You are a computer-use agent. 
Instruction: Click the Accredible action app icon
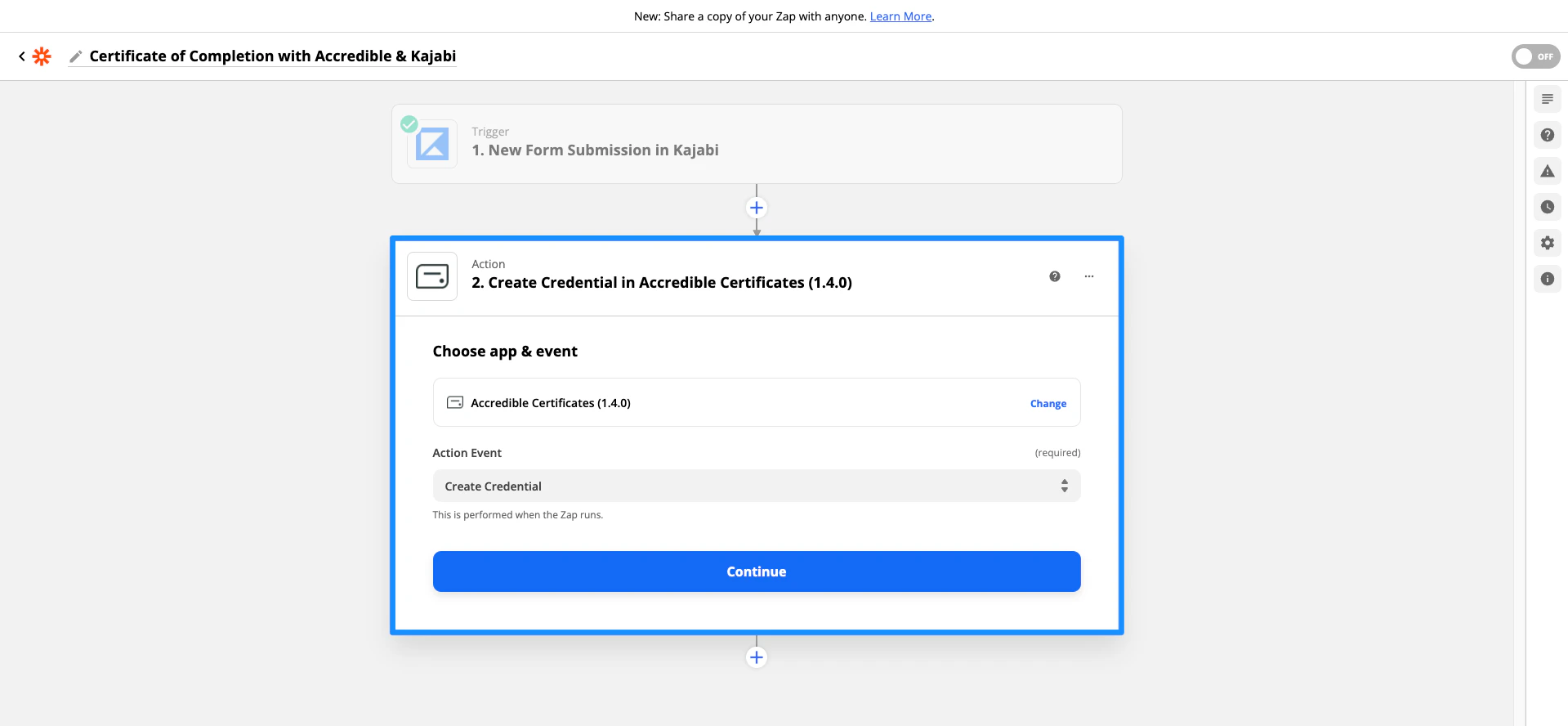(432, 276)
